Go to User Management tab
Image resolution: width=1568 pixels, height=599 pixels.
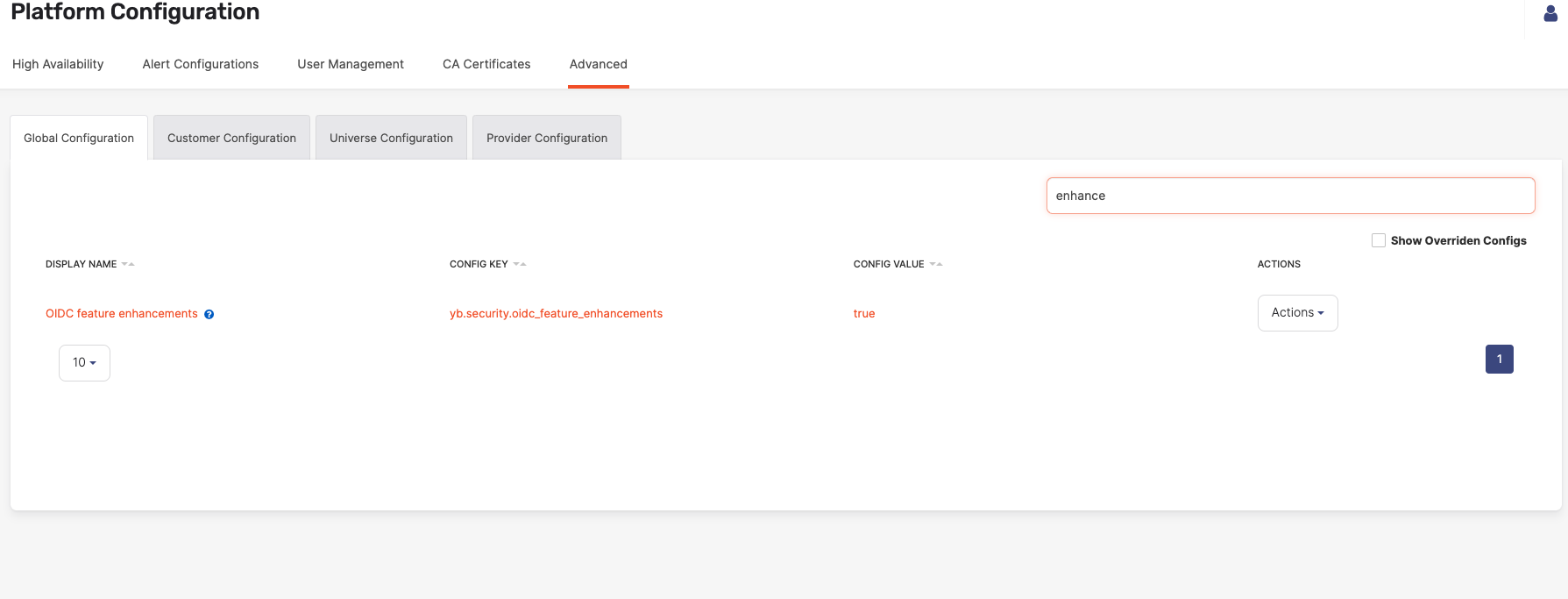tap(351, 64)
